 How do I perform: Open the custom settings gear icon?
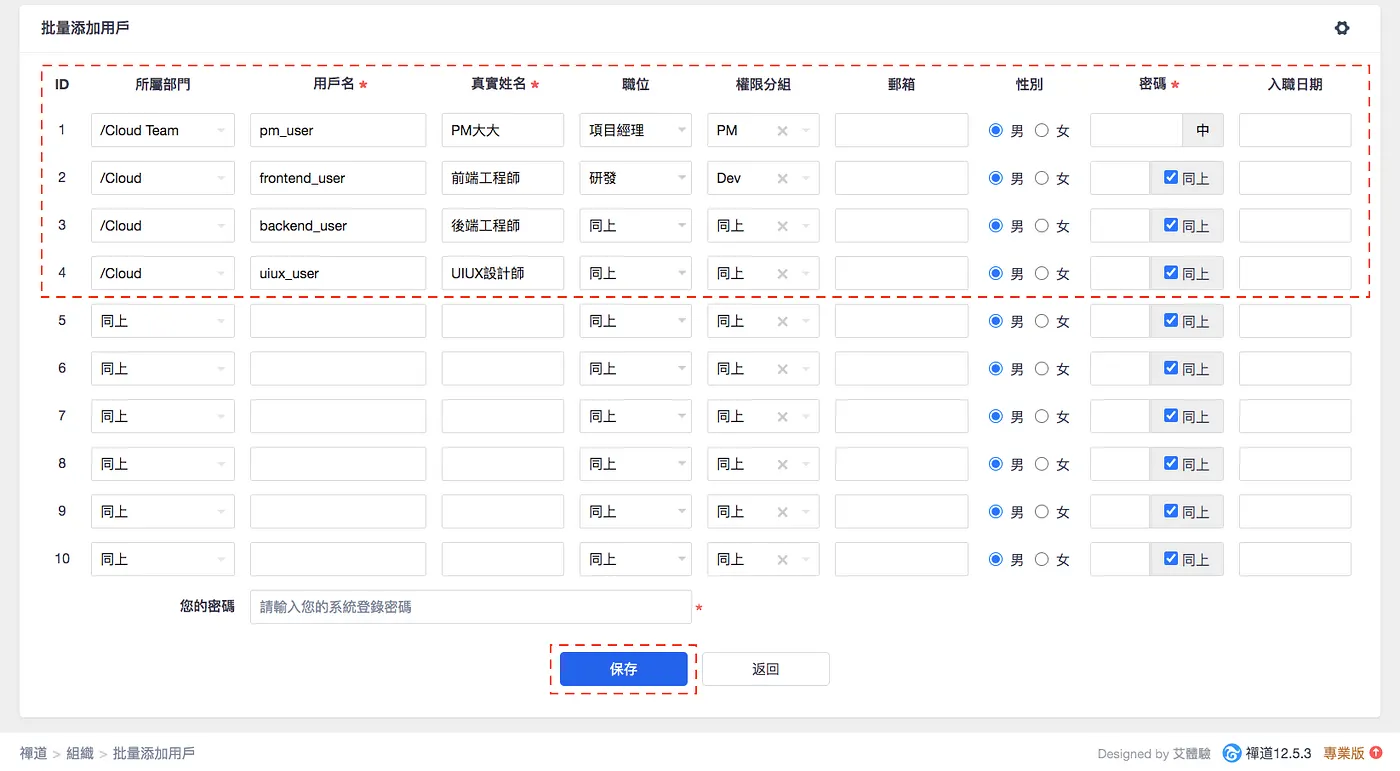pos(1342,28)
